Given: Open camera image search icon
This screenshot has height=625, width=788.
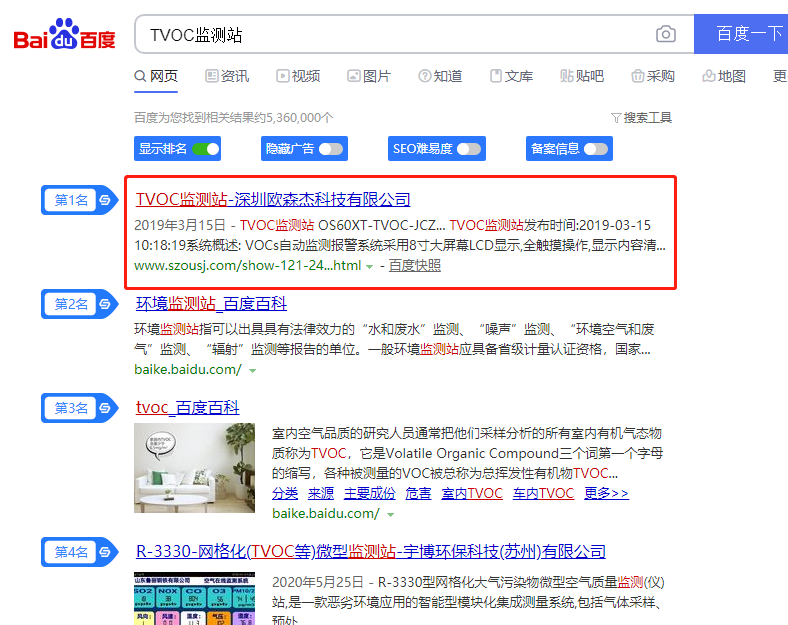Looking at the screenshot, I should tap(665, 34).
